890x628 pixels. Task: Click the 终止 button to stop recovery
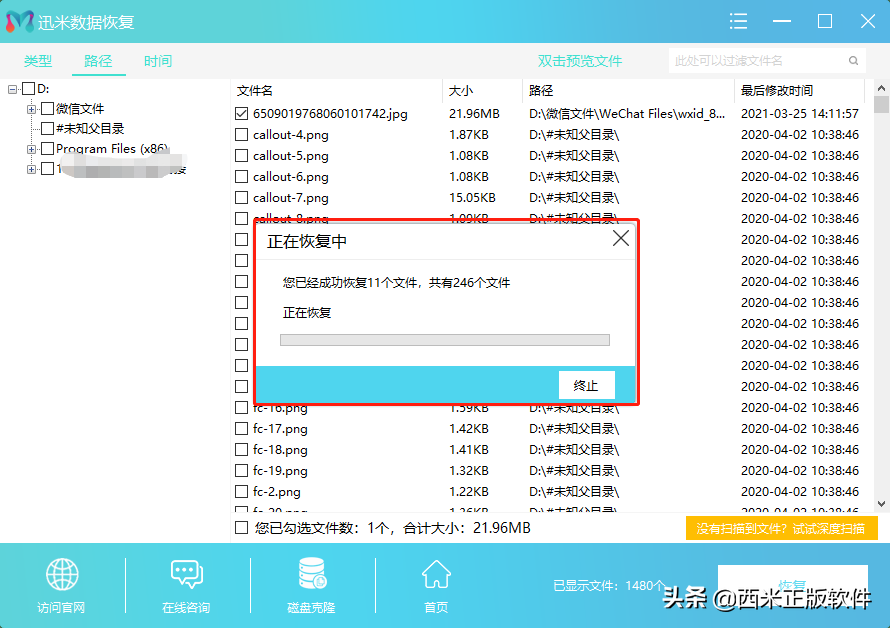coord(586,386)
